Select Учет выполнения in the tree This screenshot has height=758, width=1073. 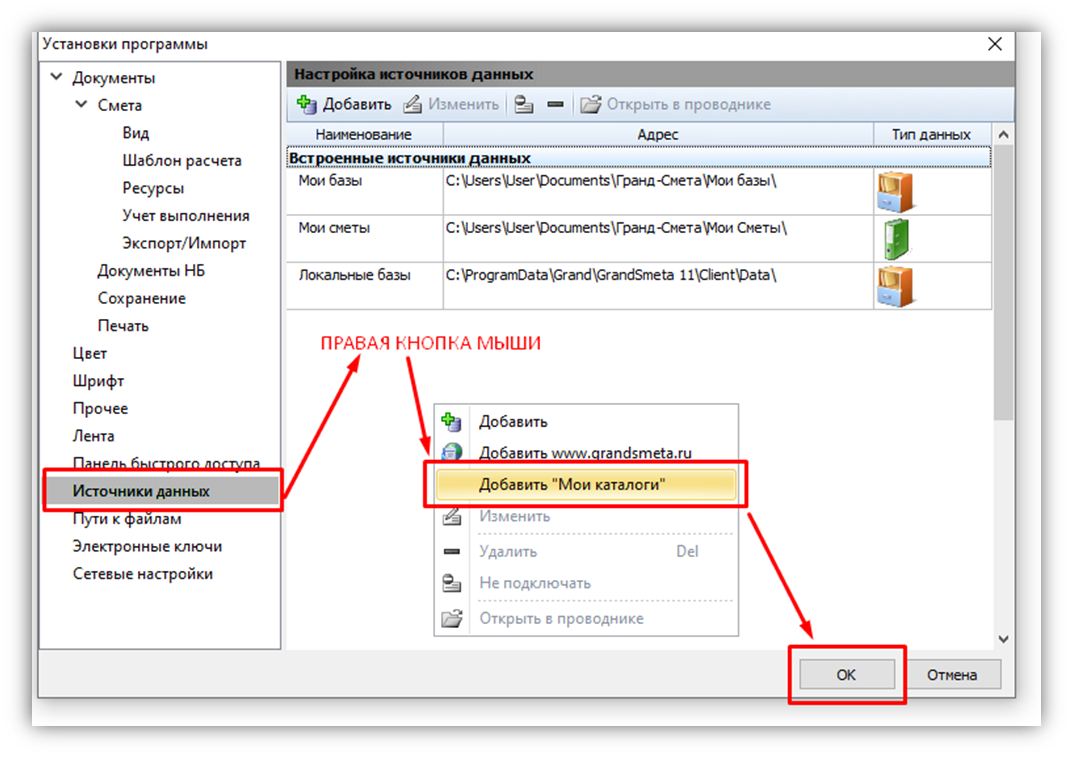click(185, 215)
